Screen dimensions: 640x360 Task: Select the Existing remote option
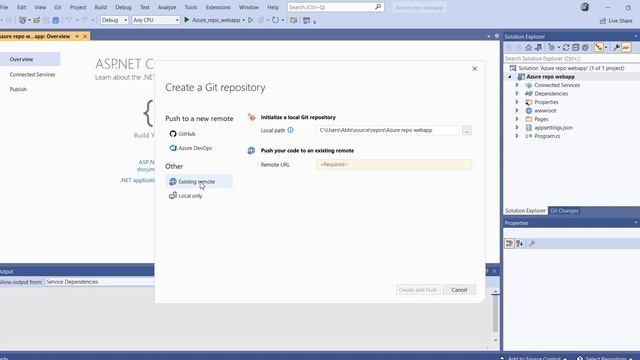point(199,182)
